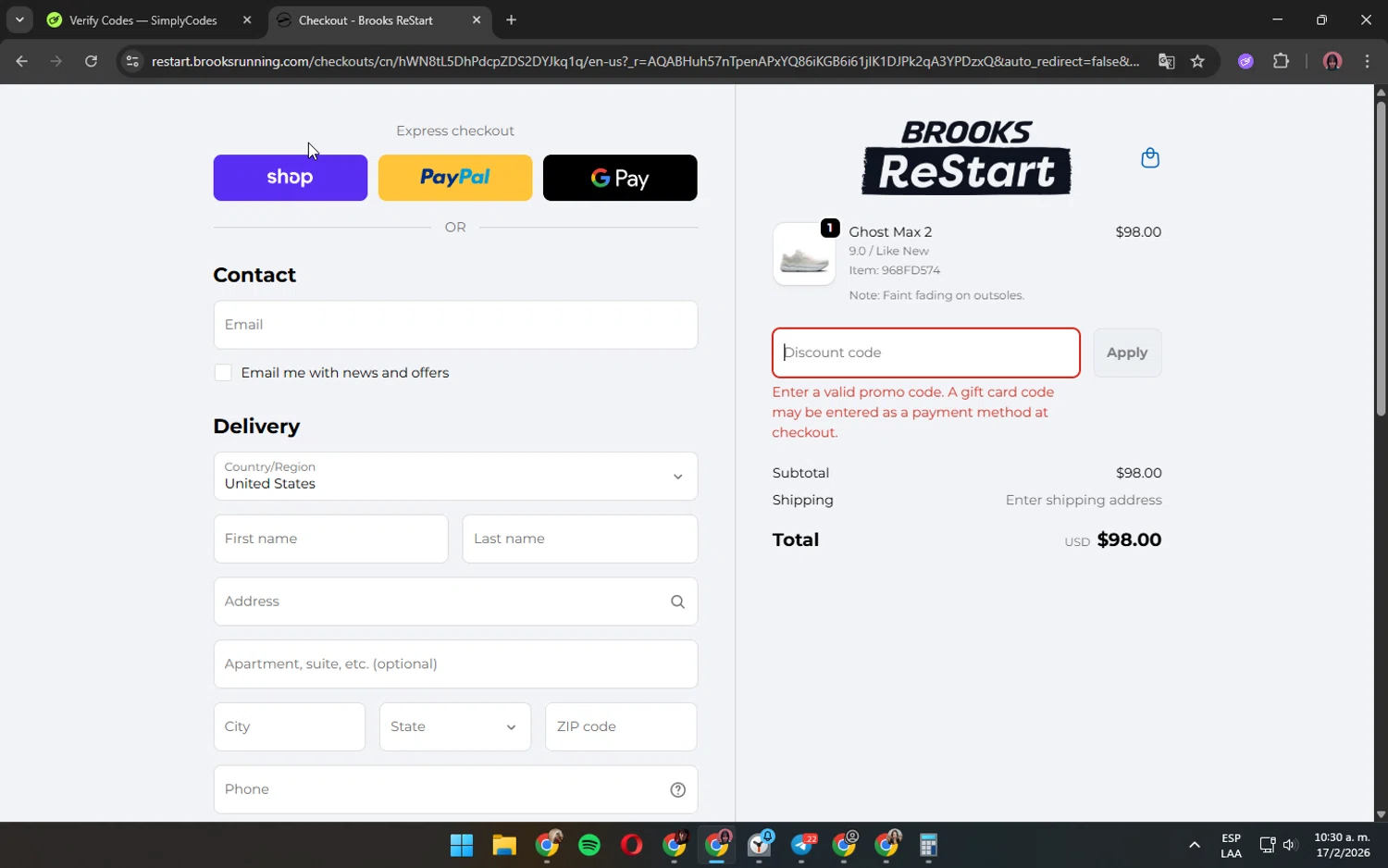Choose Google Pay express checkout
The height and width of the screenshot is (868, 1388).
pyautogui.click(x=620, y=178)
